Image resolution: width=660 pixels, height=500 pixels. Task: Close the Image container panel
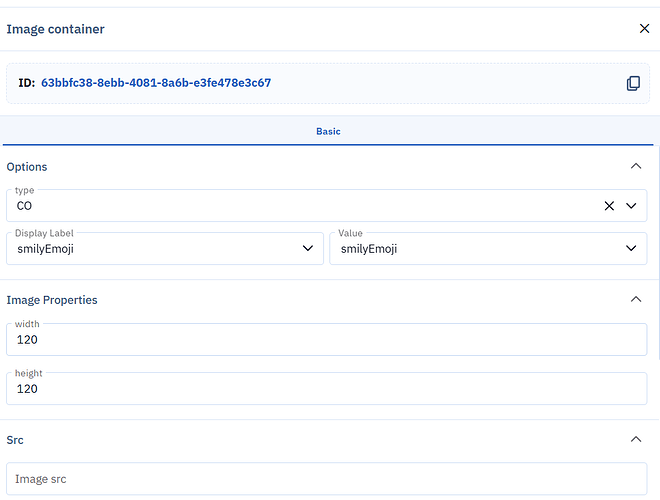coord(644,29)
